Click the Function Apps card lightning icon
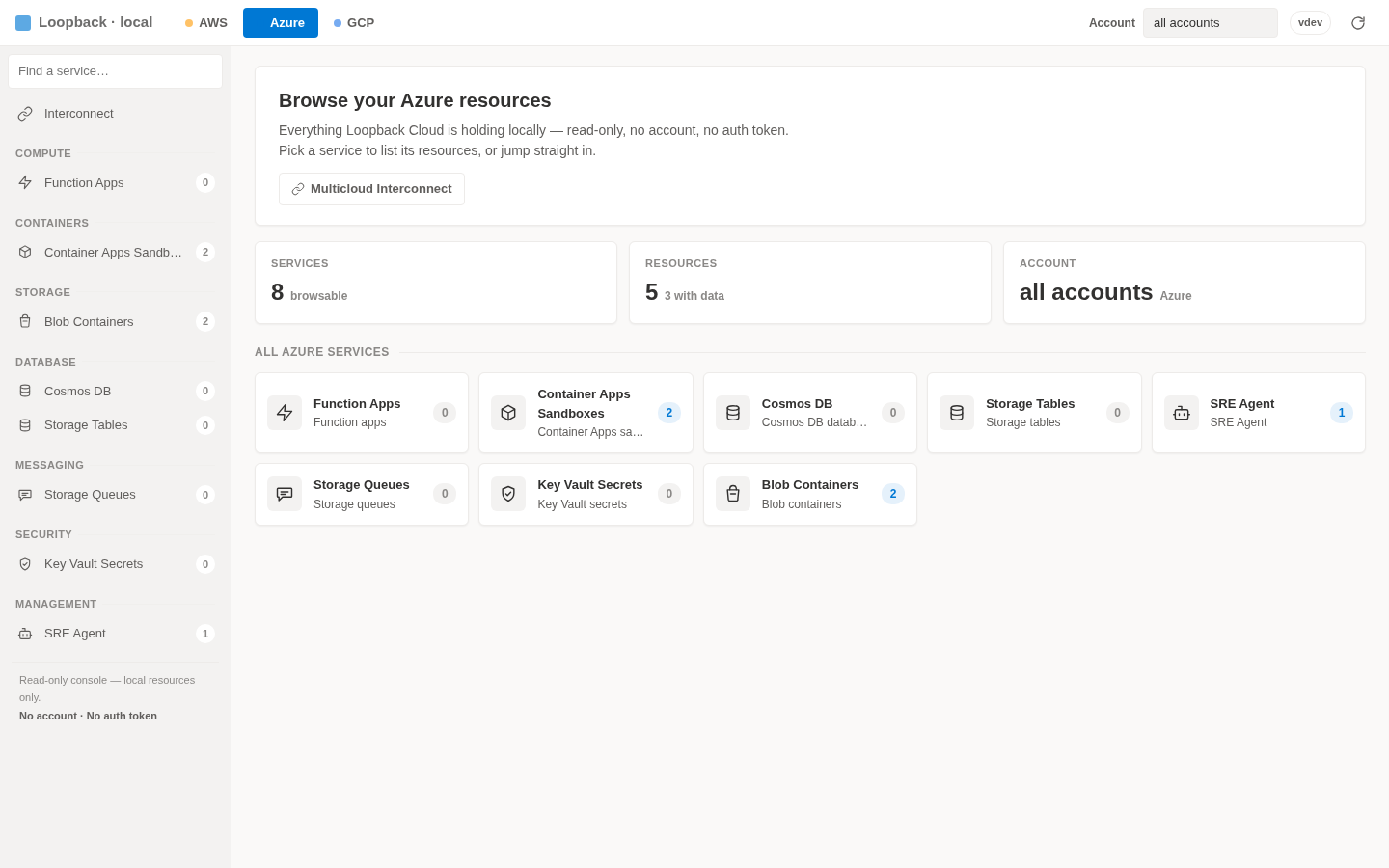The width and height of the screenshot is (1389, 868). 285,413
